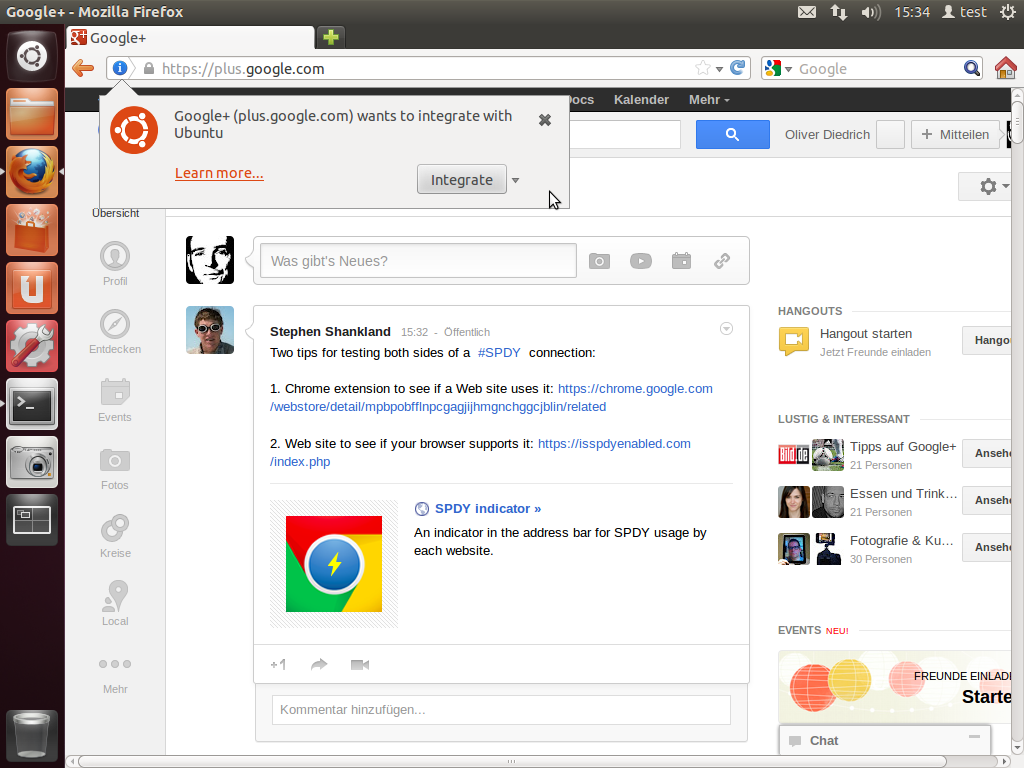1024x768 pixels.
Task: Close the Ubuntu integration popup
Action: [x=545, y=120]
